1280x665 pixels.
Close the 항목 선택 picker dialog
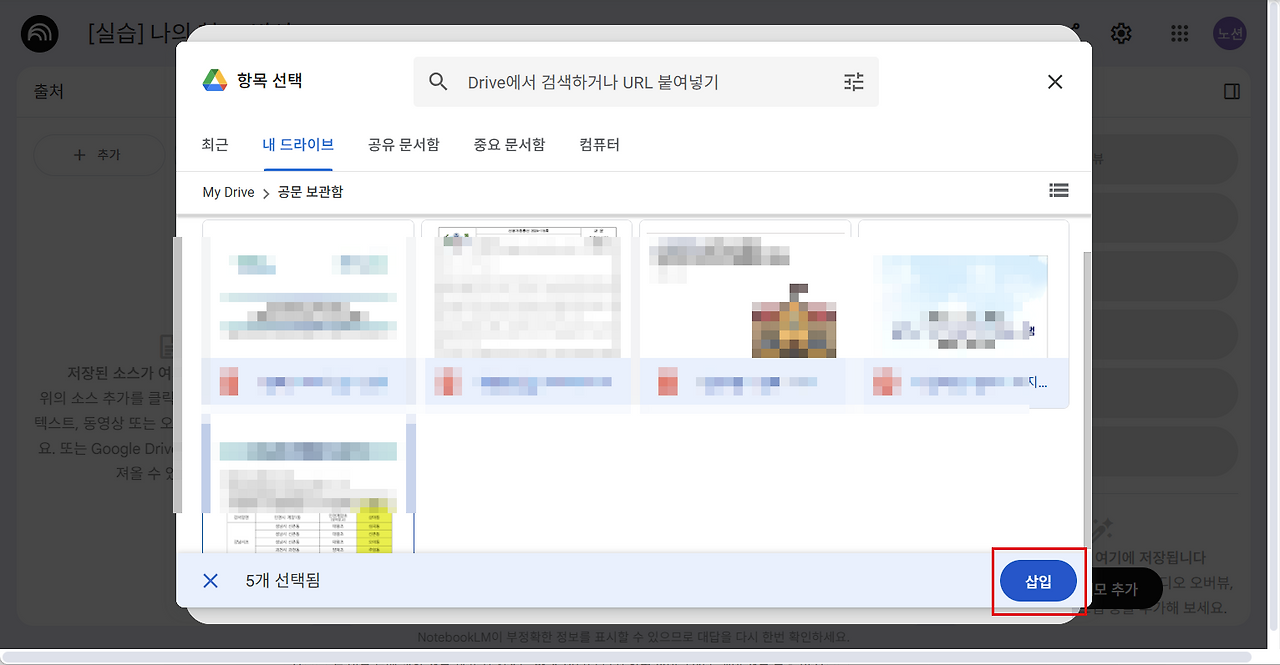point(1055,82)
